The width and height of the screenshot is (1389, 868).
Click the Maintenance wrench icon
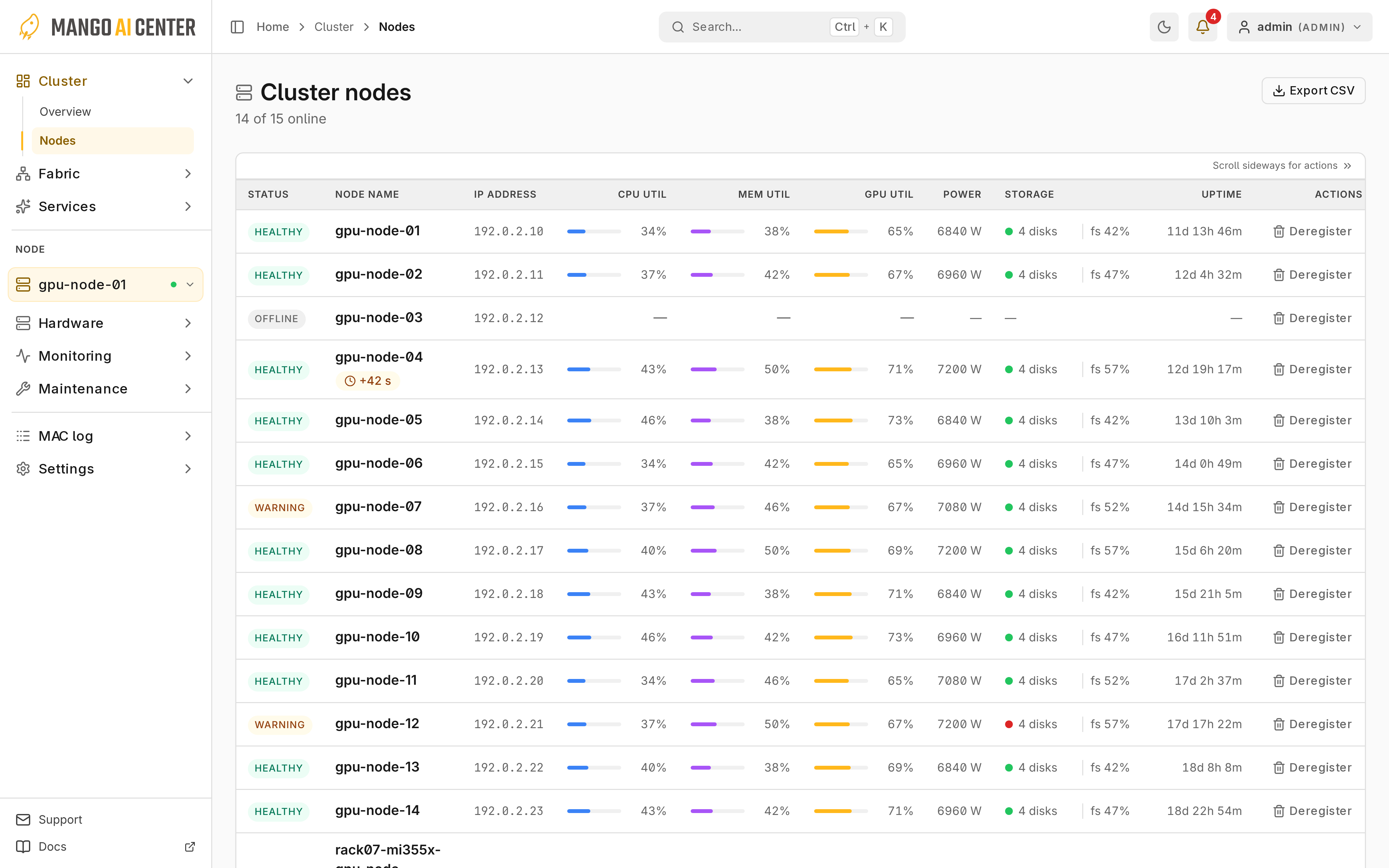tap(23, 389)
